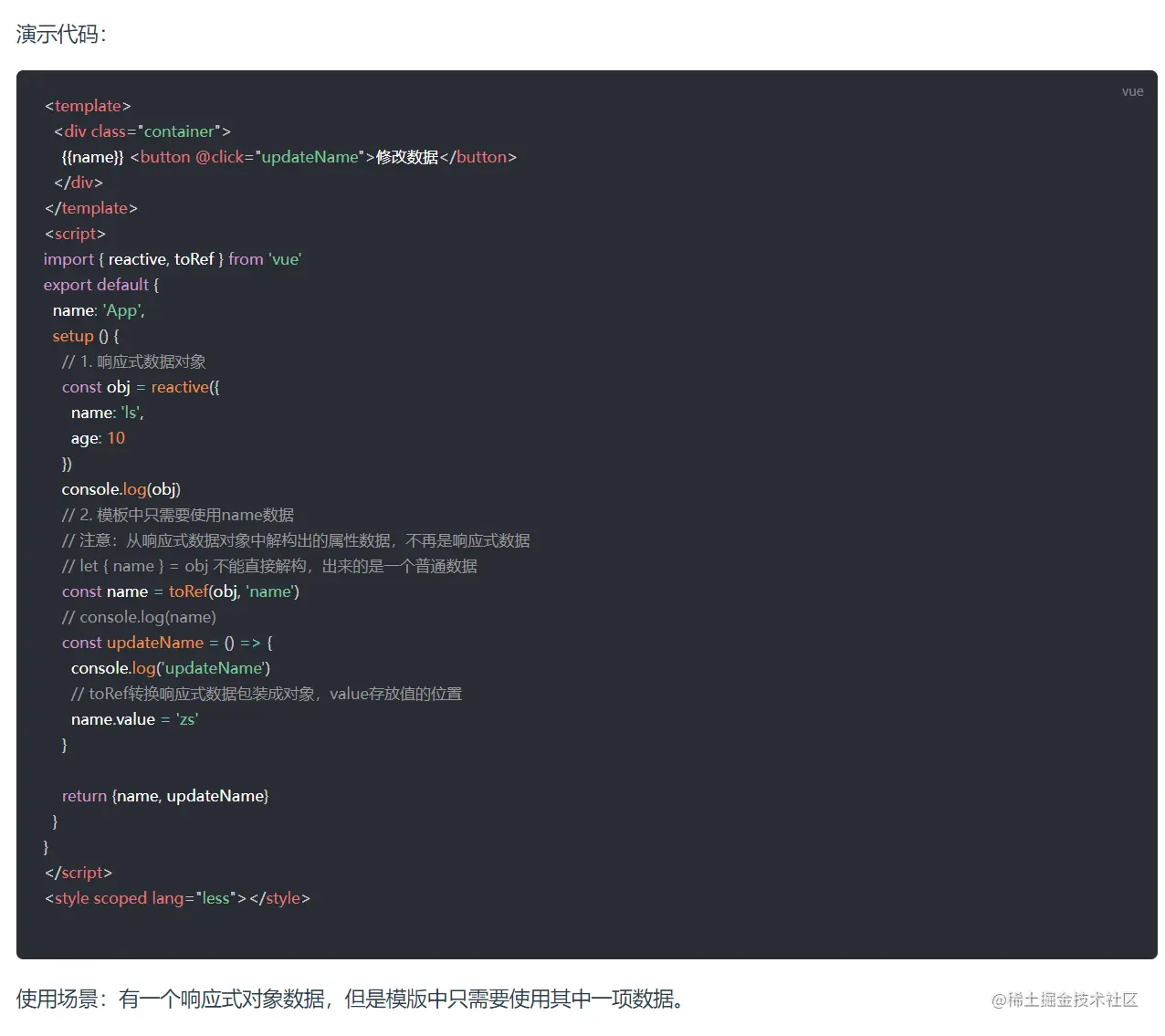Click the comment '// 1. 响应式数据对象'
Screen dimensions: 1165x1036
(x=134, y=361)
